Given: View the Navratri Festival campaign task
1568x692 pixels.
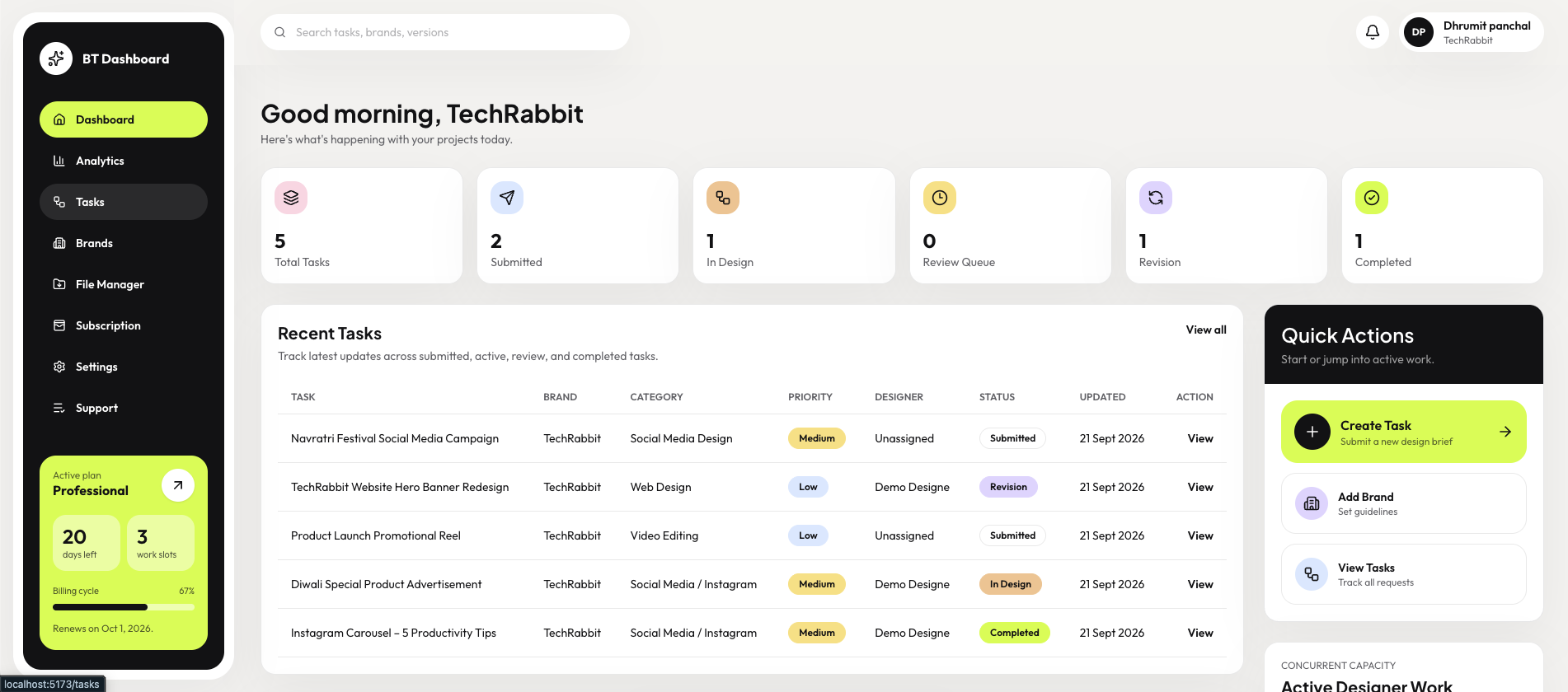Looking at the screenshot, I should coord(1200,438).
